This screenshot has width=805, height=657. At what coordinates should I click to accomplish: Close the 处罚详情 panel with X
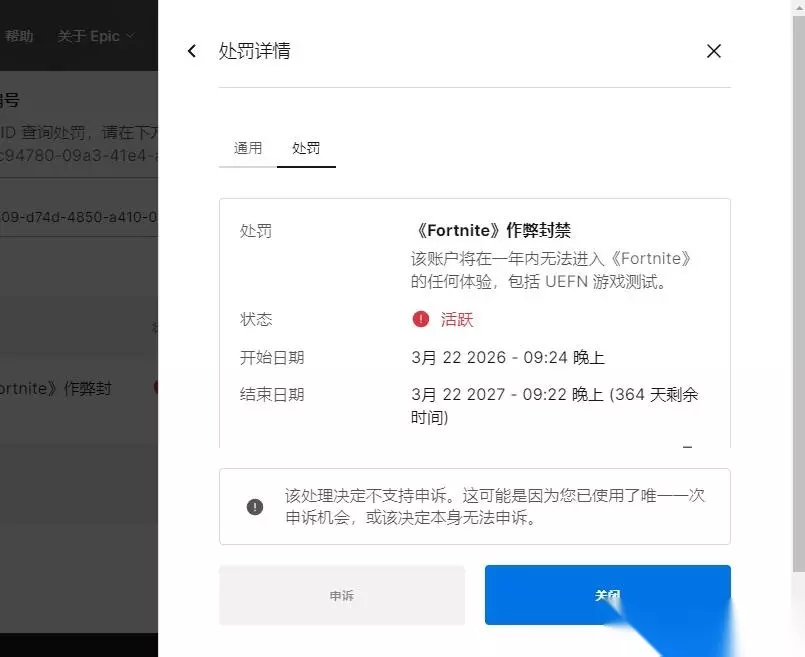714,51
